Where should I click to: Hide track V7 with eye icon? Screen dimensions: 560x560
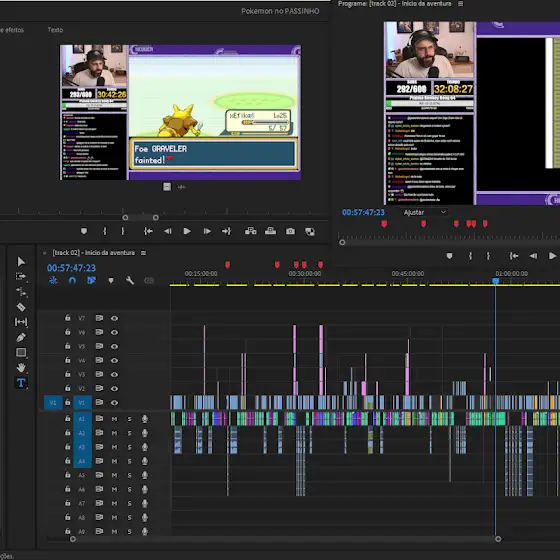(114, 318)
